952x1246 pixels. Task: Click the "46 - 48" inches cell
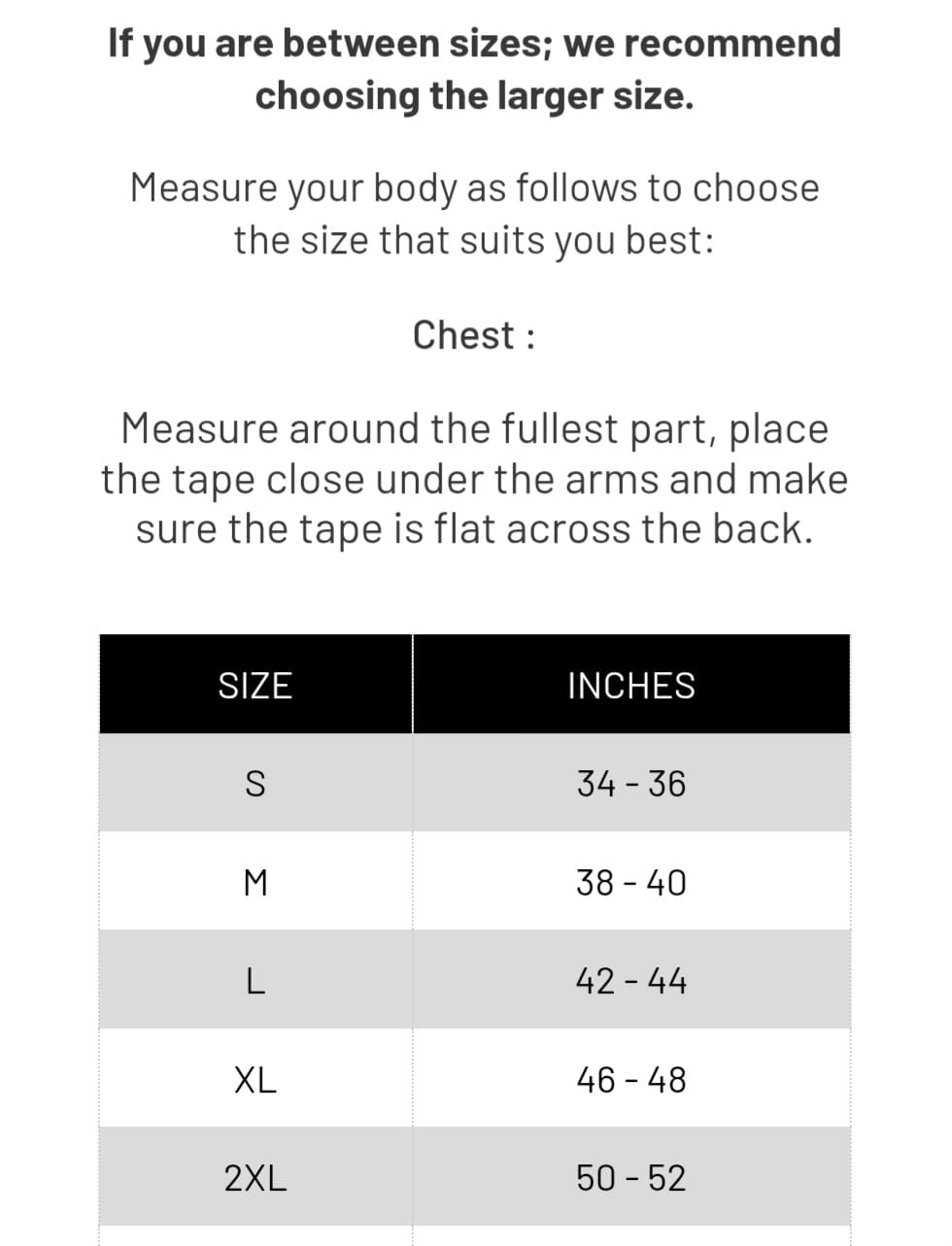coord(631,1080)
